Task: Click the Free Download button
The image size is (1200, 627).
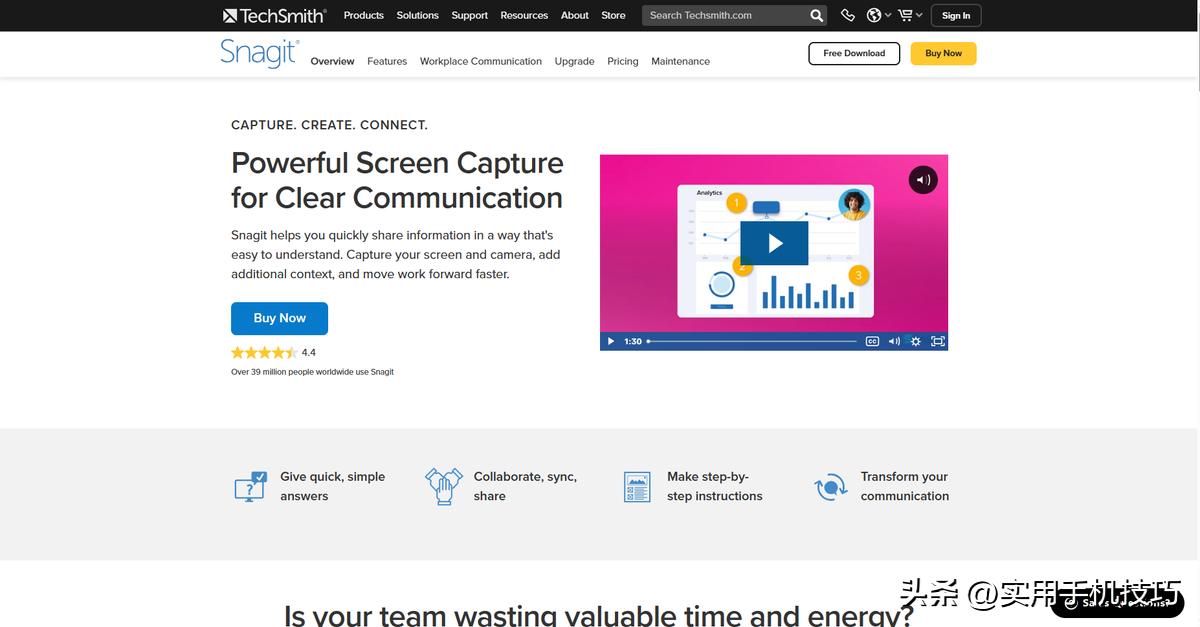Action: pos(854,53)
